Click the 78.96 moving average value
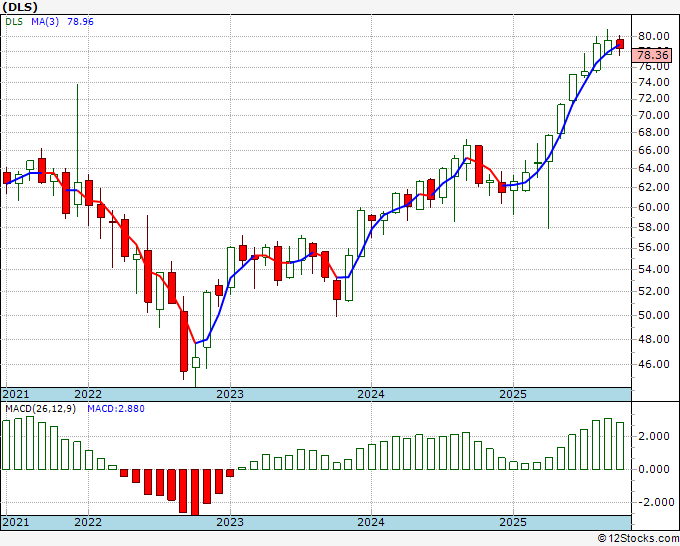Screen dimensions: 680x546 pyautogui.click(x=80, y=22)
